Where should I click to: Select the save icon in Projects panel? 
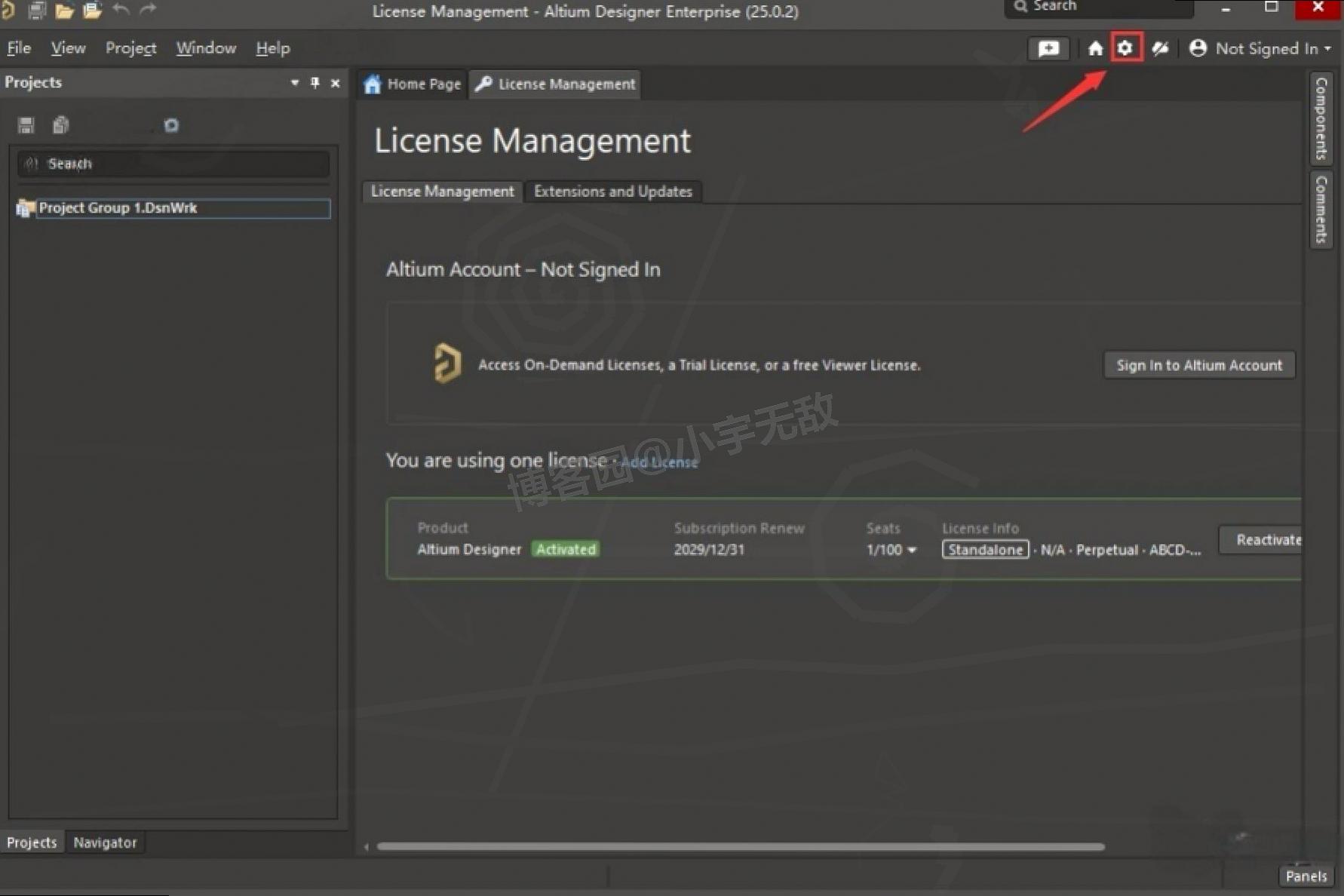click(25, 124)
